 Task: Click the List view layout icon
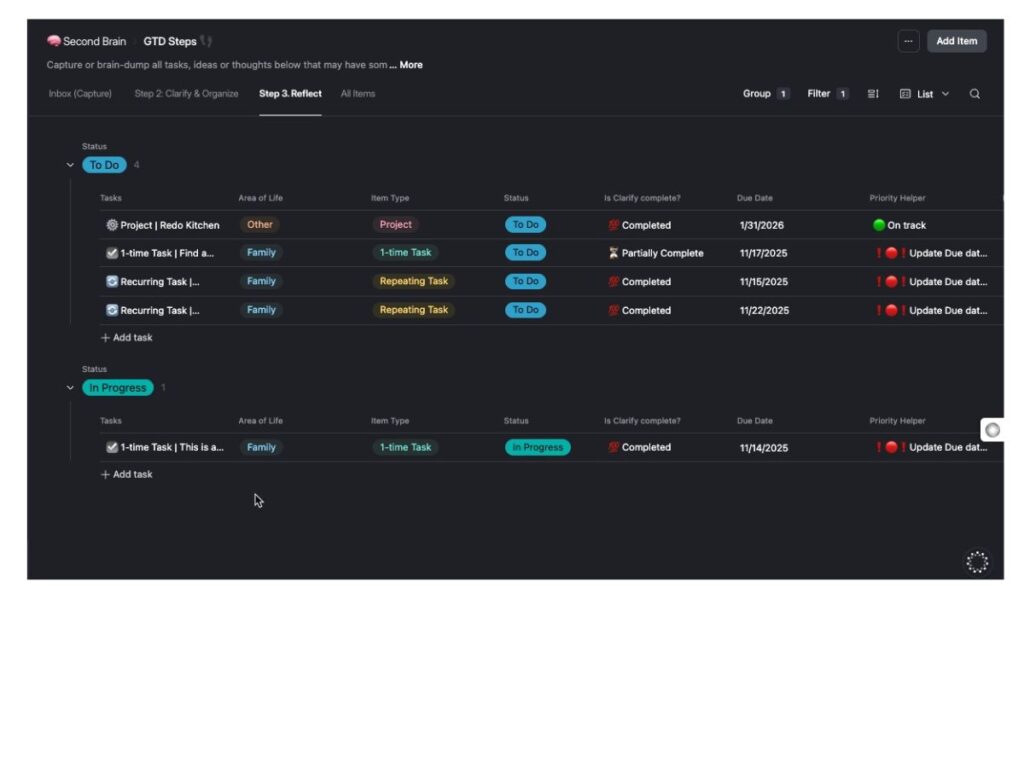906,93
